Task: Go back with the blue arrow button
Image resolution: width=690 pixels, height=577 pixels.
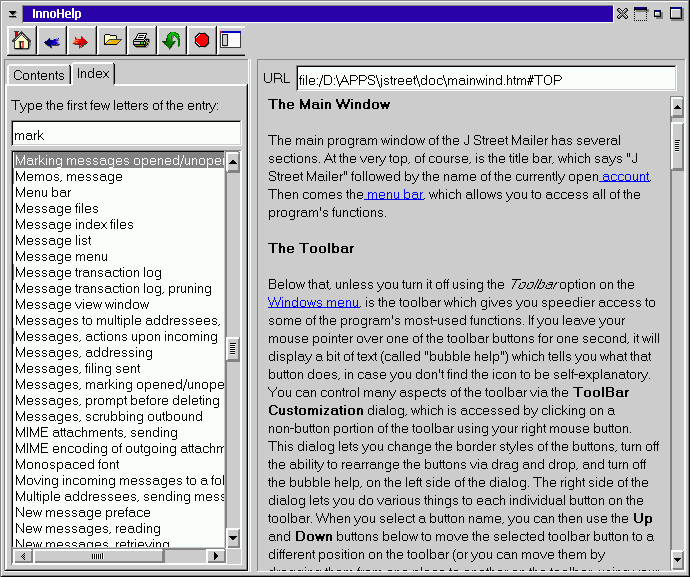Action: [52, 40]
